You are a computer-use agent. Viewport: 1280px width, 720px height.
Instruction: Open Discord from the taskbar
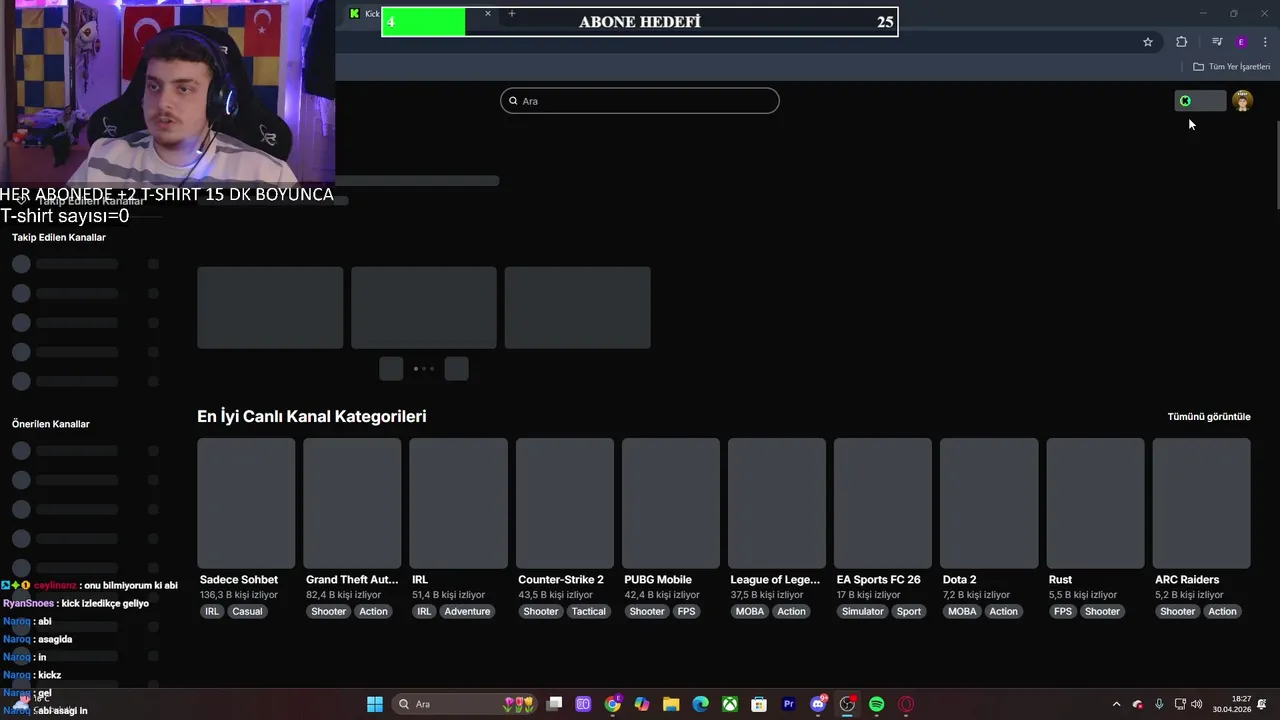[x=818, y=705]
